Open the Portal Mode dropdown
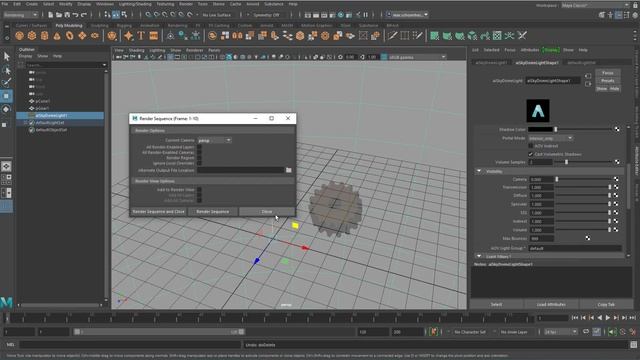This screenshot has width=640, height=360. coord(551,138)
